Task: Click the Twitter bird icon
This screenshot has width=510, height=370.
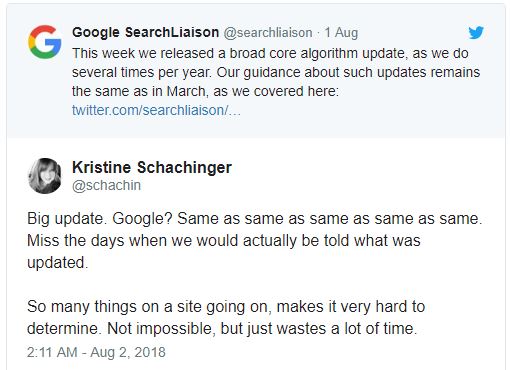Action: click(476, 33)
